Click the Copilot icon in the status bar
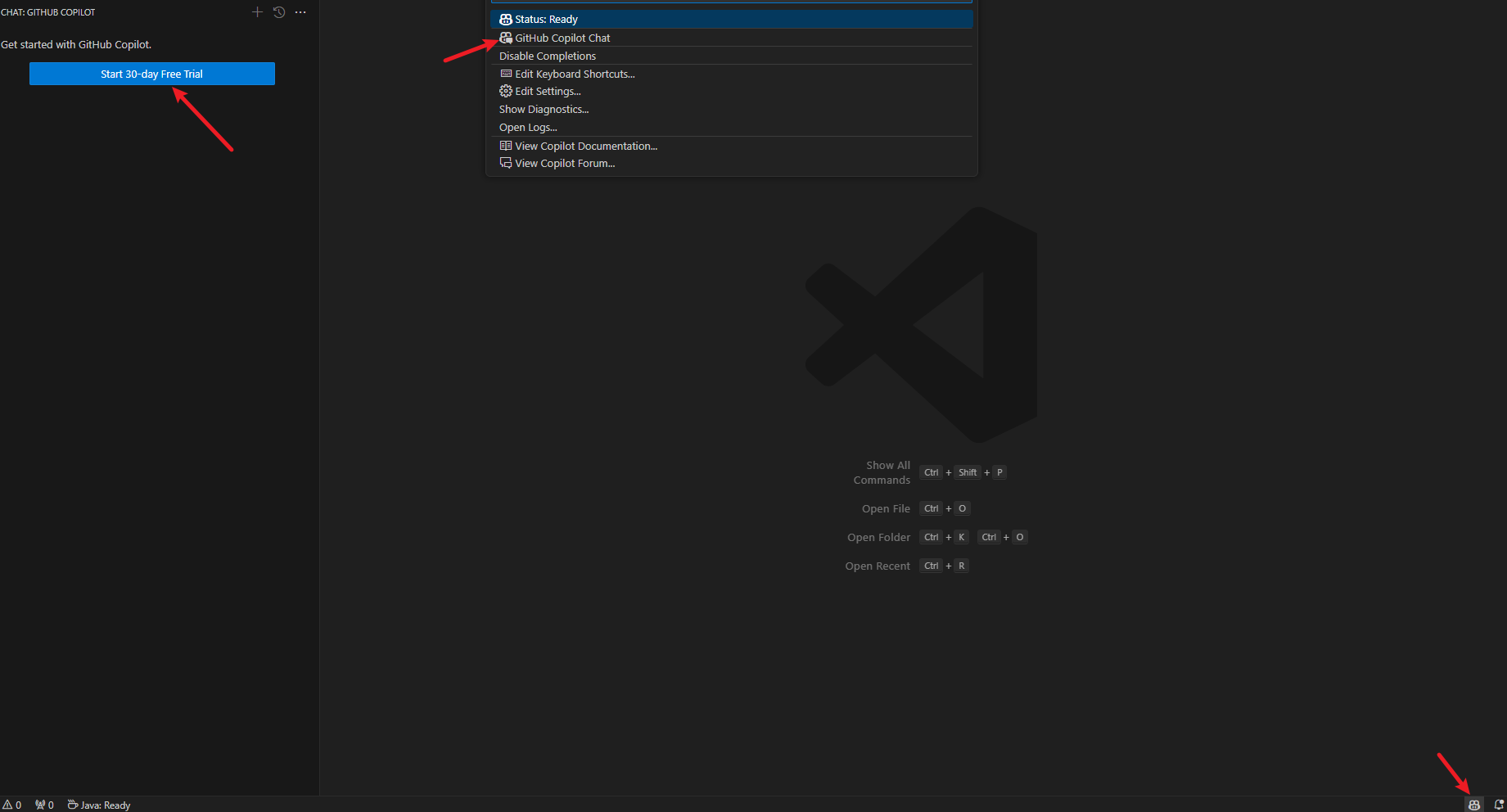The height and width of the screenshot is (812, 1507). tap(1474, 805)
